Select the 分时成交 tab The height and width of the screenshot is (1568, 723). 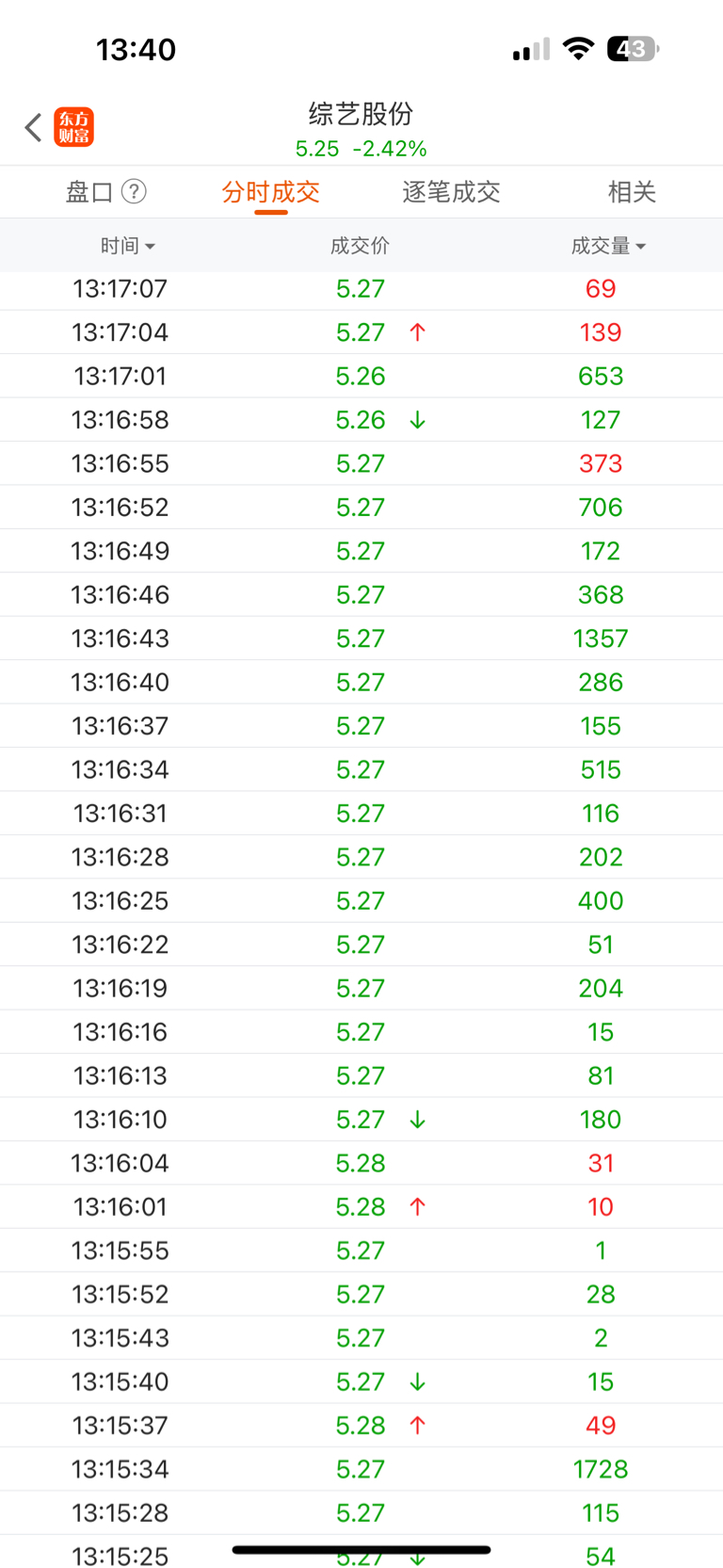click(x=271, y=192)
